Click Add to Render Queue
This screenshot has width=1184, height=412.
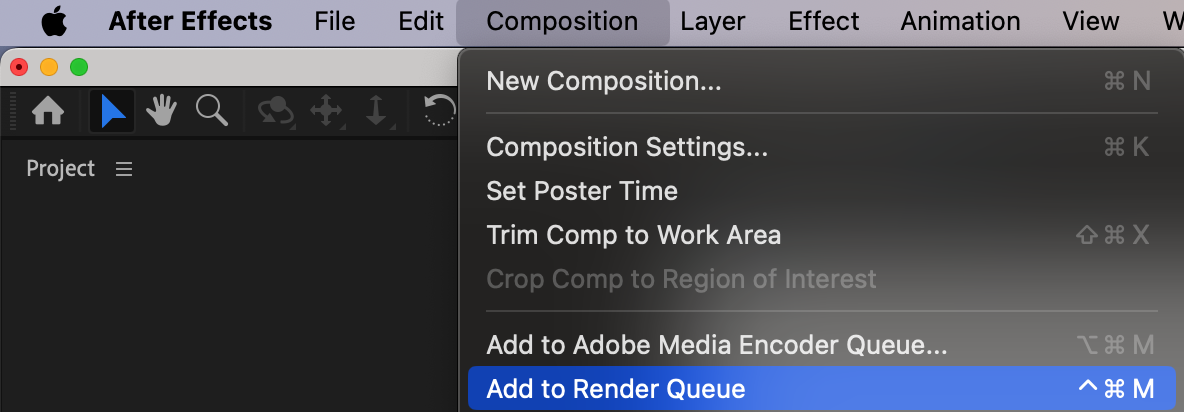coord(616,389)
